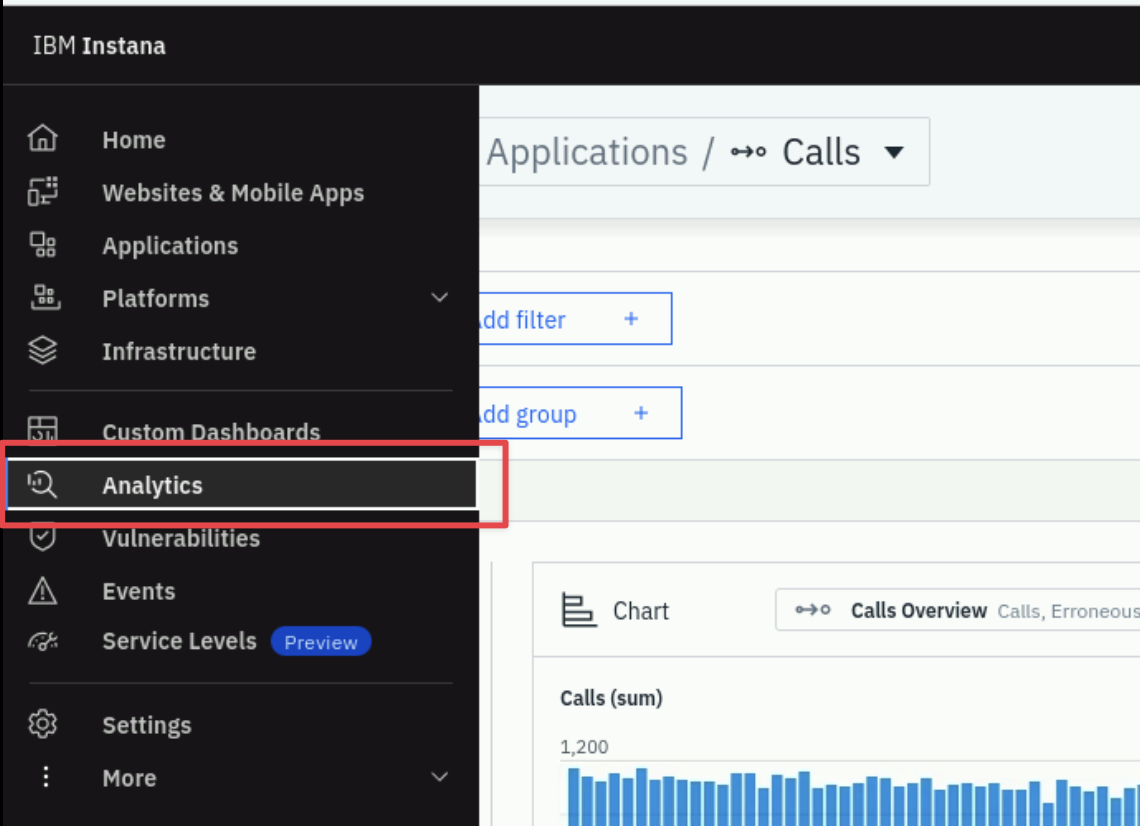This screenshot has width=1140, height=826.
Task: Click the Calls (sum) chart title
Action: pyautogui.click(x=611, y=698)
